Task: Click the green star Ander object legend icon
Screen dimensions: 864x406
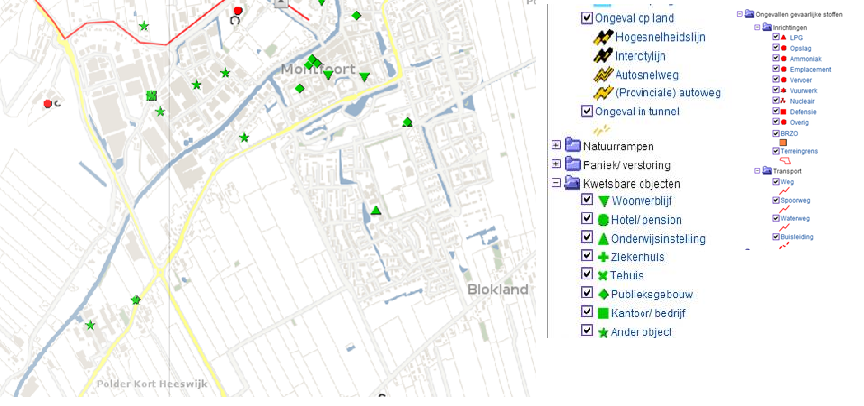Action: (603, 332)
